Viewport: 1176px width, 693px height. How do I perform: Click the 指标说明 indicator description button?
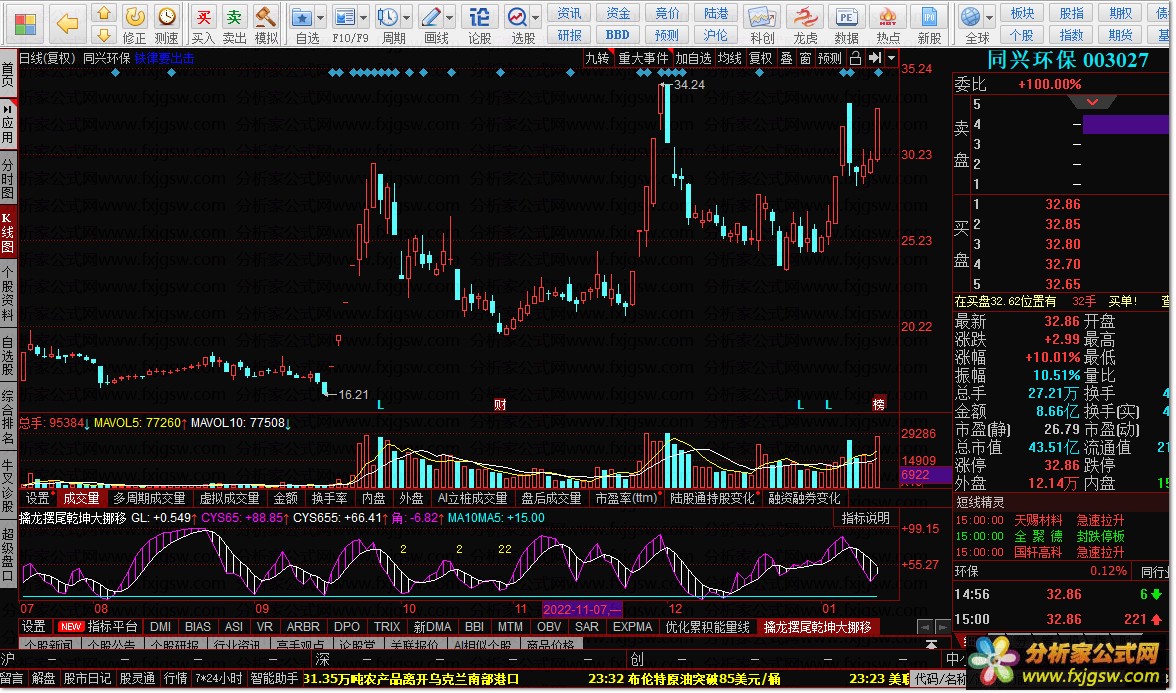coord(866,518)
